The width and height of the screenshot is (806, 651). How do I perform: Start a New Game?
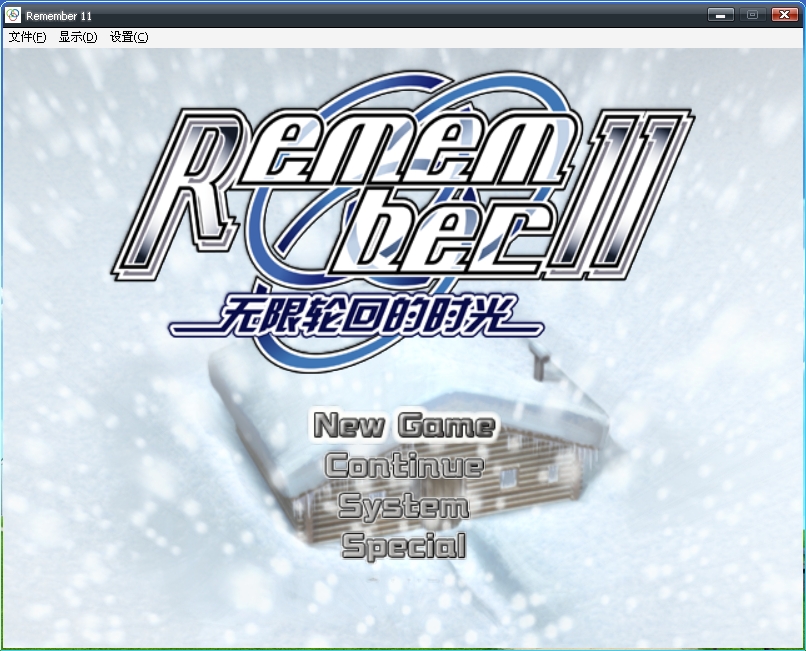pyautogui.click(x=404, y=426)
